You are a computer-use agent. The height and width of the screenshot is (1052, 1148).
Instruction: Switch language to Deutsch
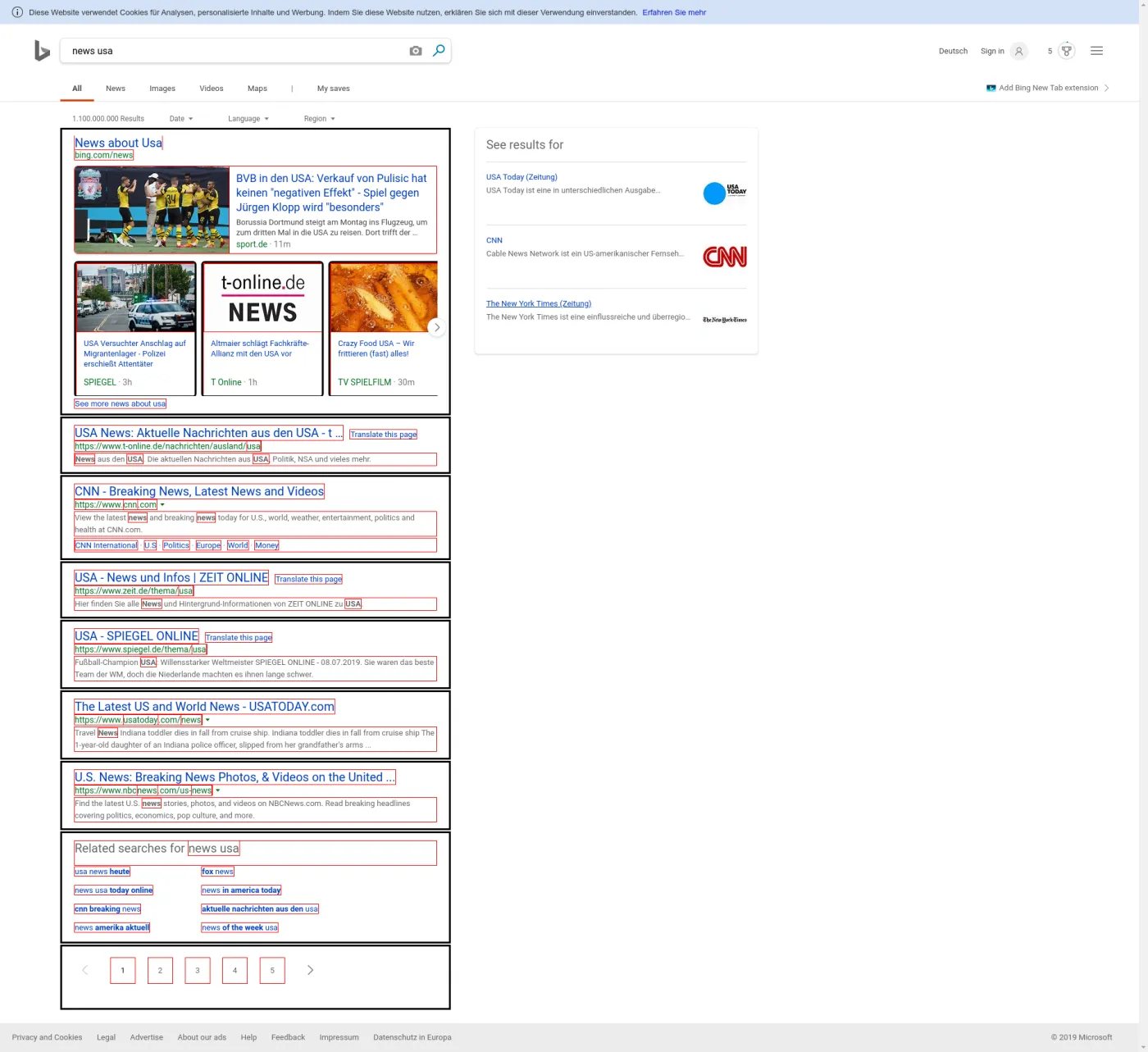click(x=953, y=51)
